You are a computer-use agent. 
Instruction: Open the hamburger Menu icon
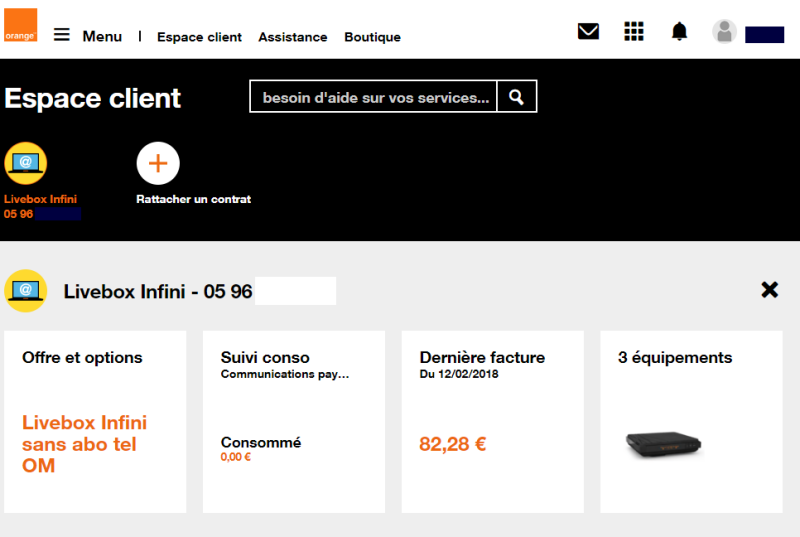point(62,35)
